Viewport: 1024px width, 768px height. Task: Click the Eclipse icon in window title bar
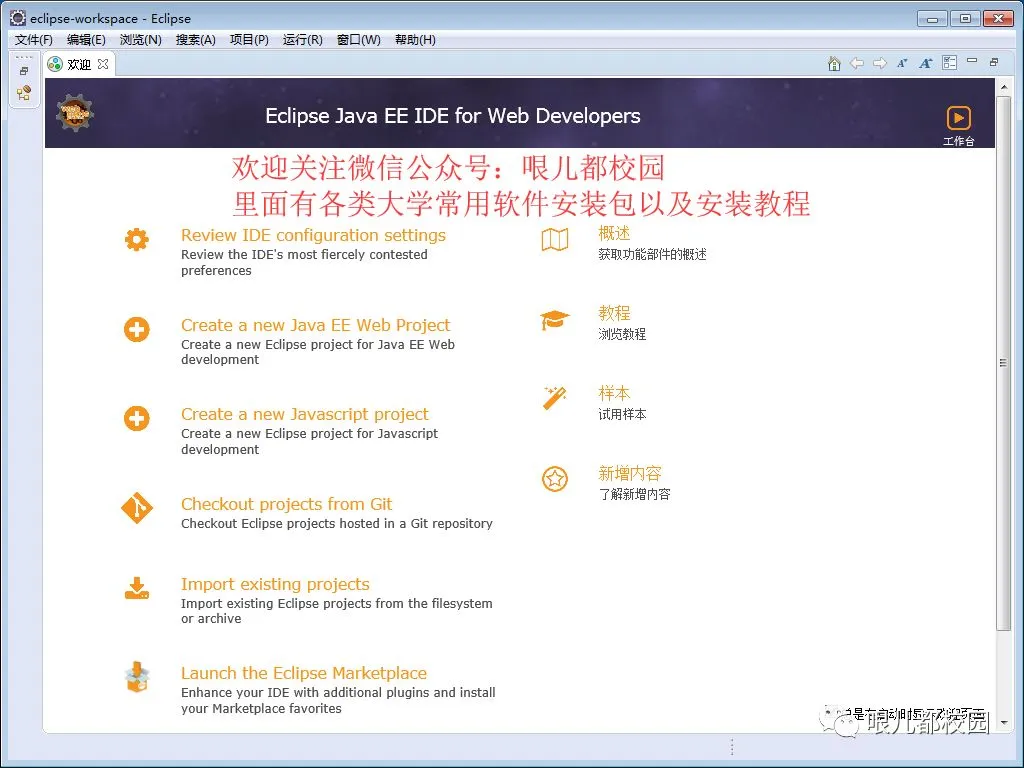18,18
